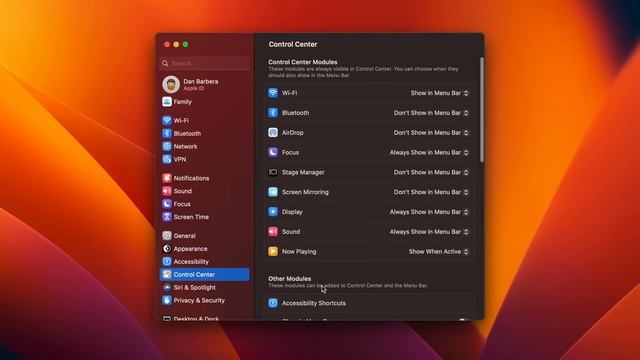Open Wi-Fi 'Show in Menu Bar' dropdown
Viewport: 640px width, 360px height.
coord(440,93)
